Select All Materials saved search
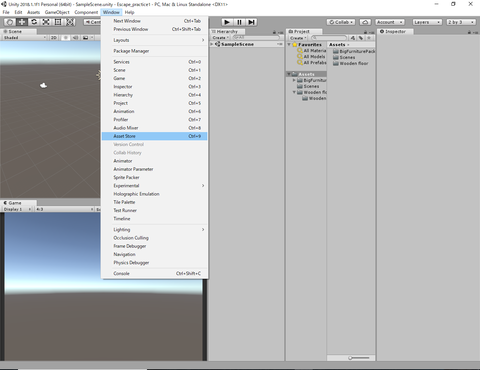 (x=311, y=51)
